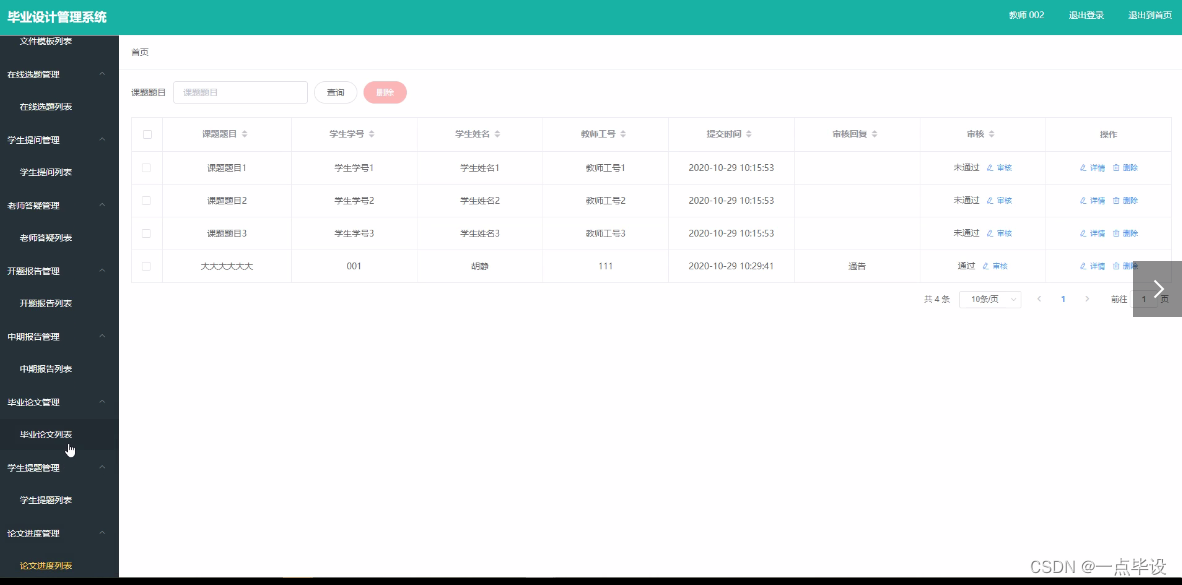
Task: Collapse 在线选题管理 sidebar group chevron
Action: 103,74
